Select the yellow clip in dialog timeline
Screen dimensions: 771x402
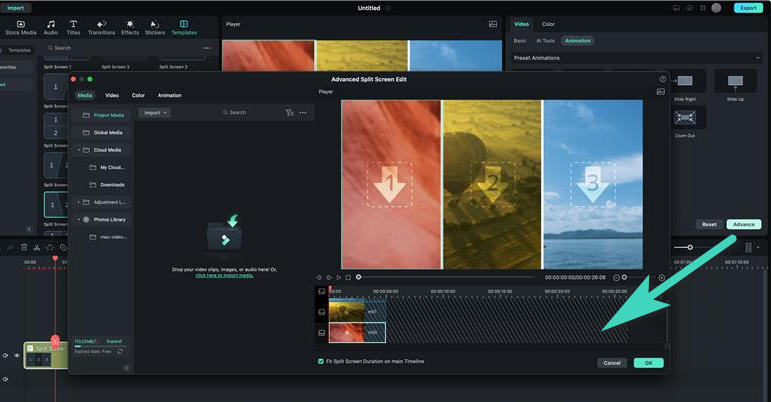(x=357, y=312)
